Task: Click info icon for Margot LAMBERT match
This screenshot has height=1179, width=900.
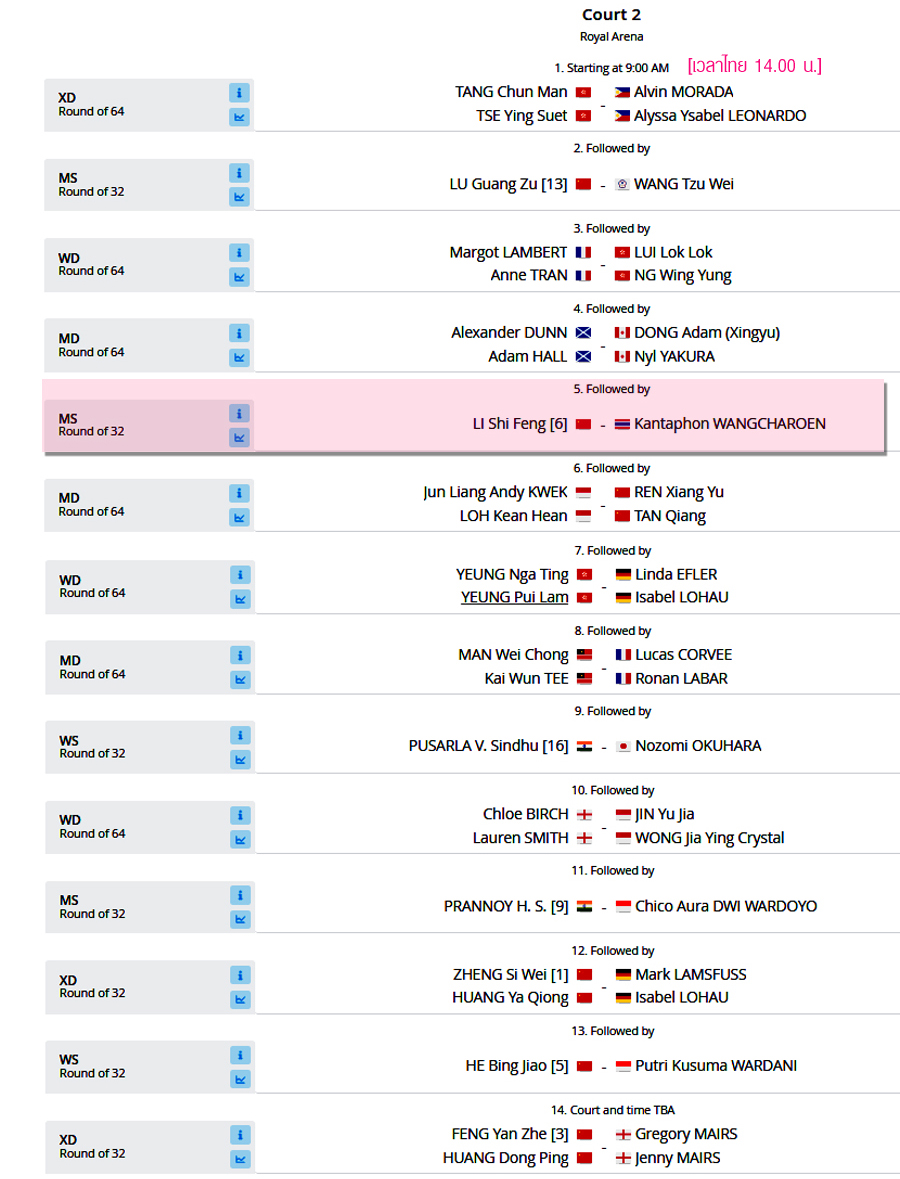Action: coord(239,253)
